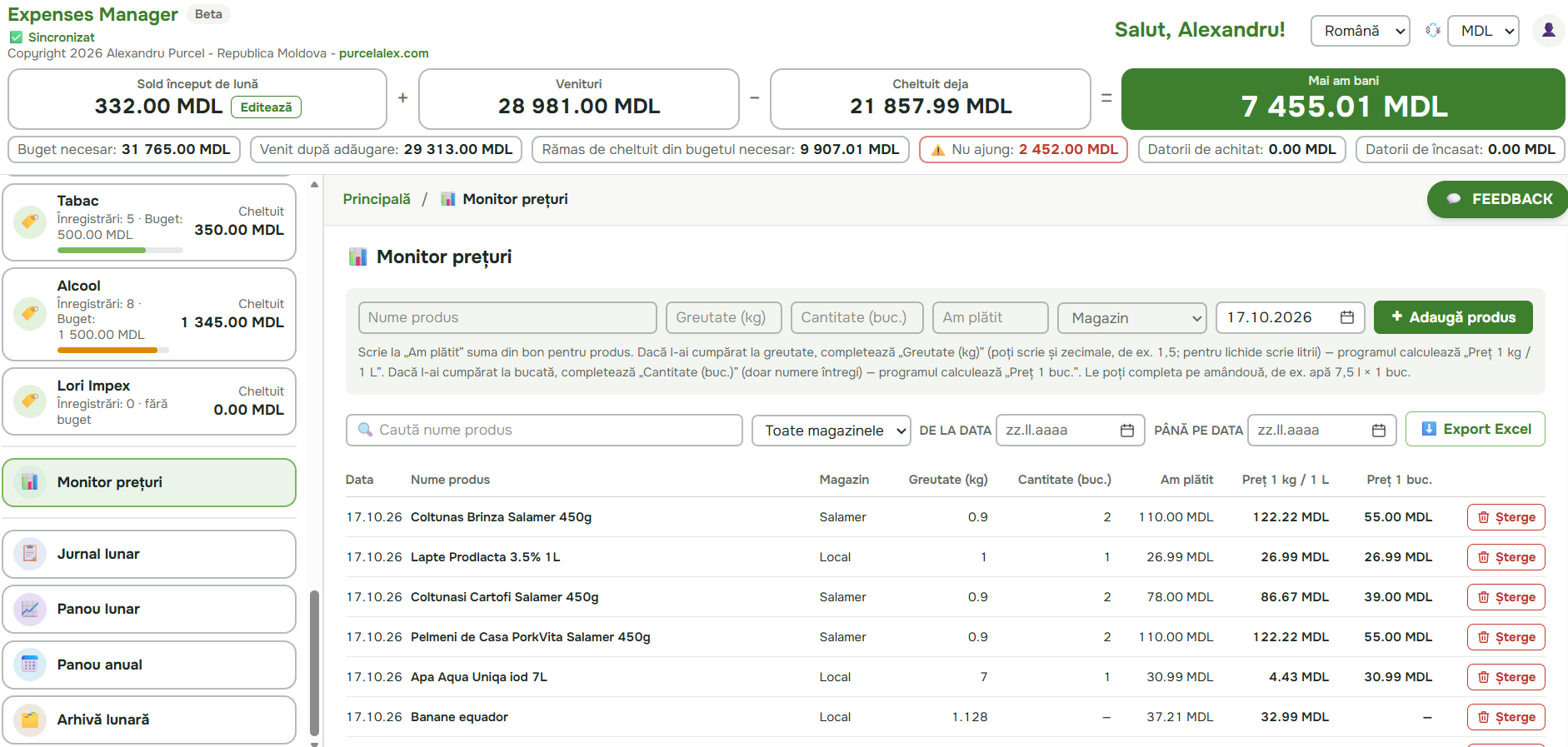Click the Monitor prețuri sidebar chart icon
Screen dimensions: 1568x747
[30, 482]
